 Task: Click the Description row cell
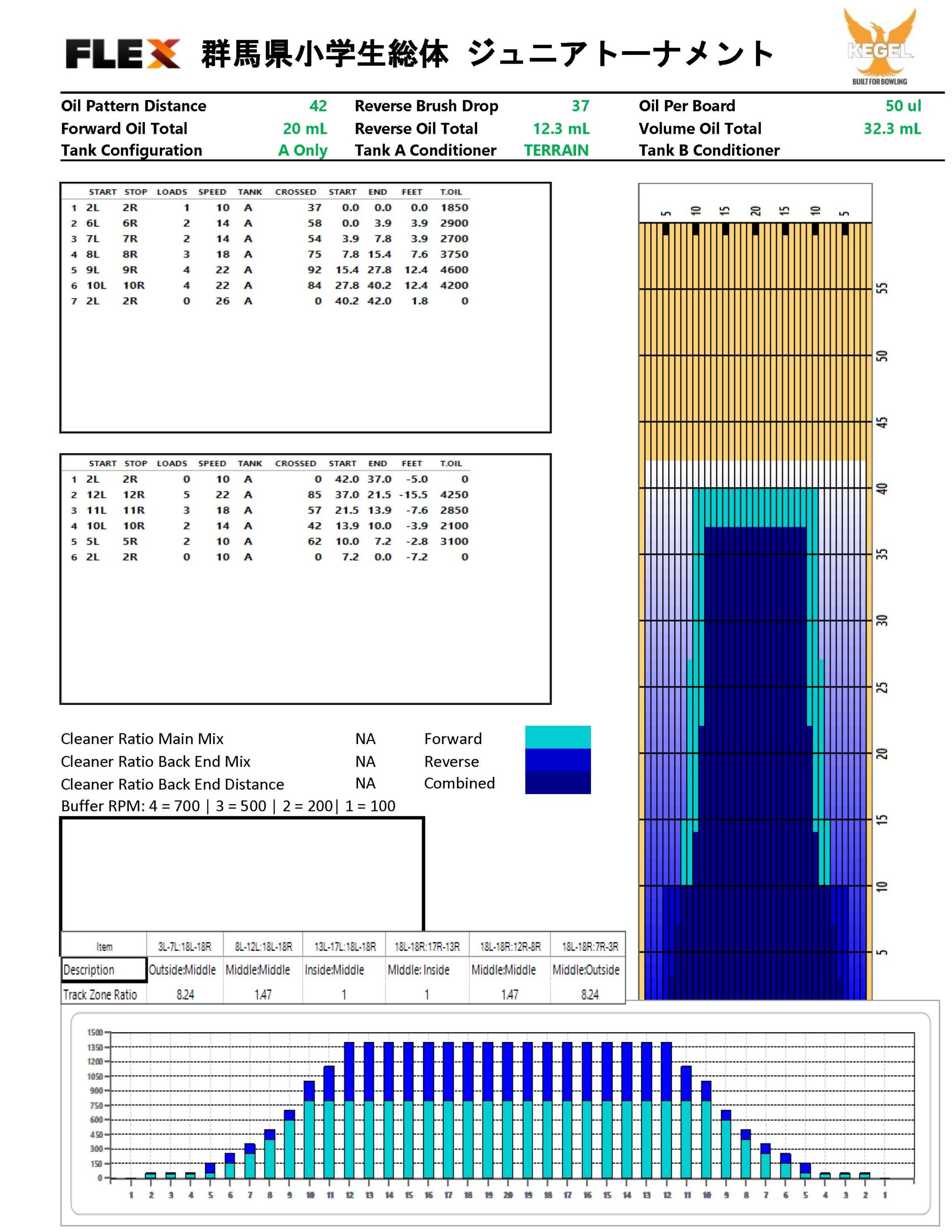pos(104,970)
